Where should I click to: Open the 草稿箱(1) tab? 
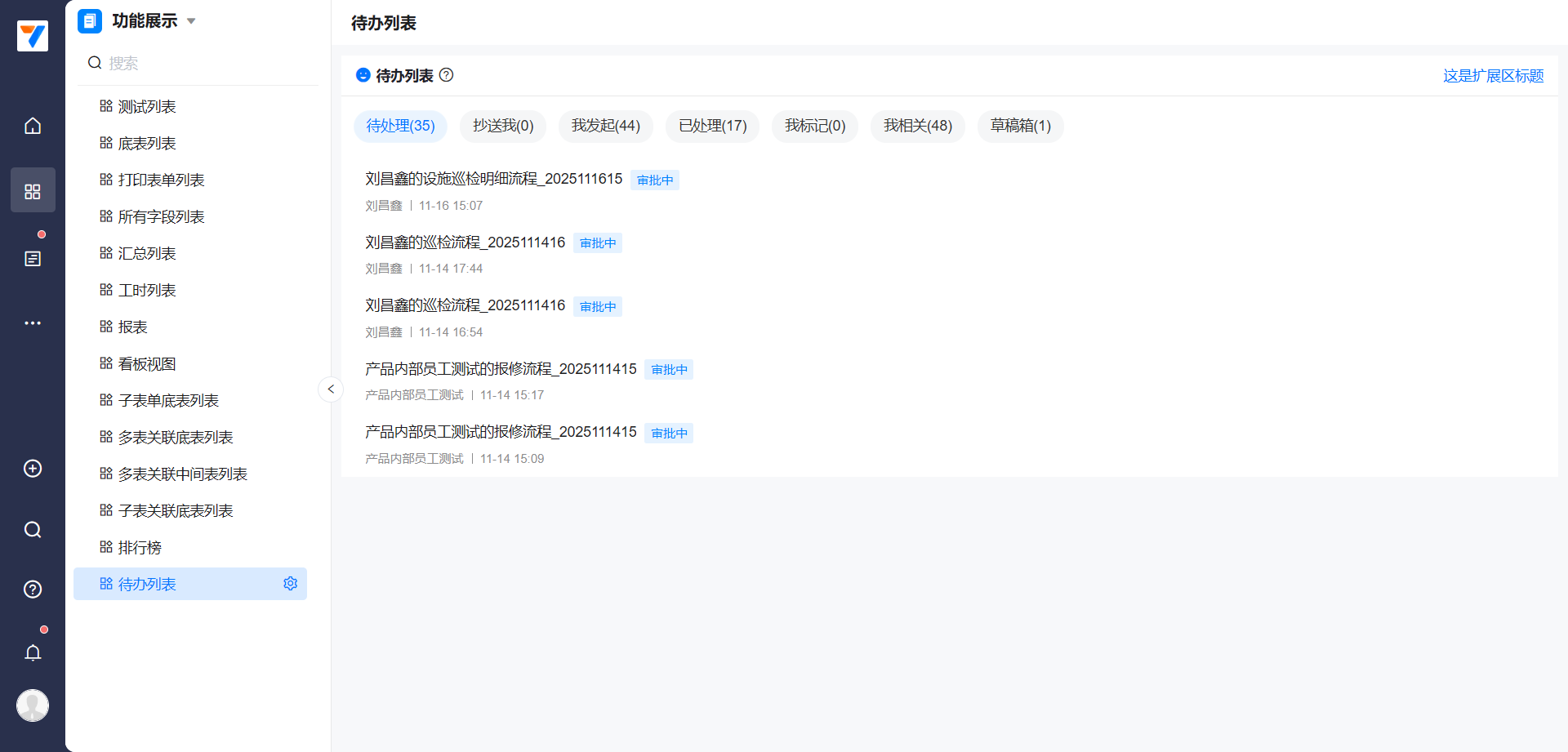pyautogui.click(x=1020, y=126)
